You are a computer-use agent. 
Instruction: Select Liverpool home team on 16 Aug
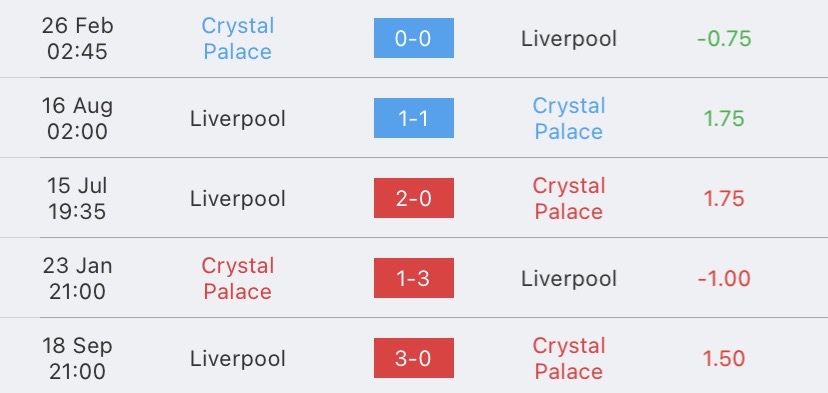tap(238, 118)
